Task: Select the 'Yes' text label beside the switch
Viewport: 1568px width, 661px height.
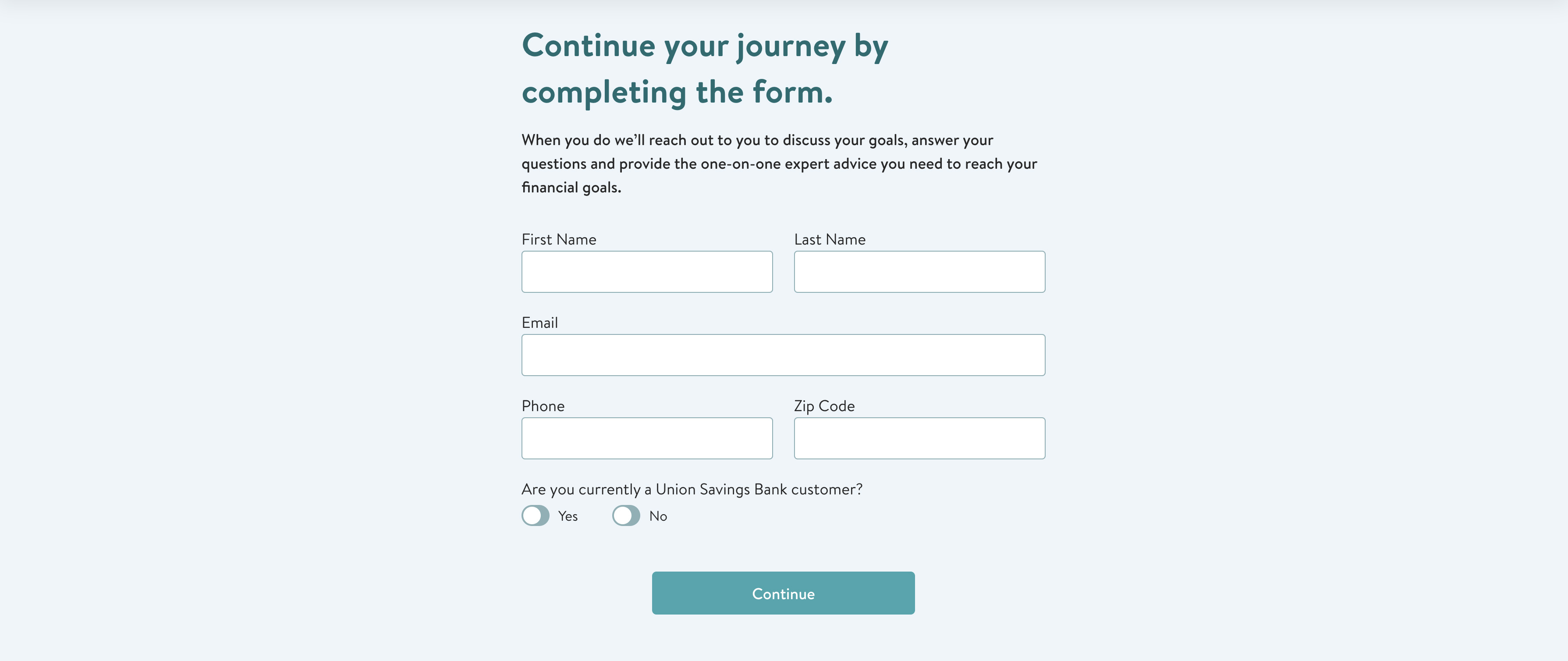Action: coord(568,516)
